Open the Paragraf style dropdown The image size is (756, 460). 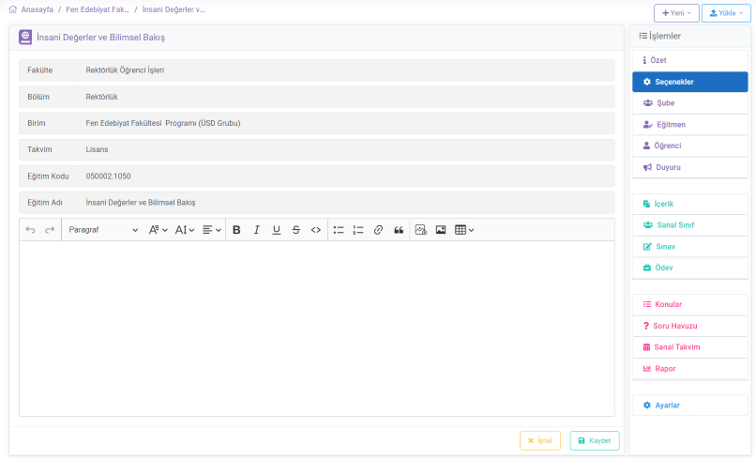click(x=103, y=230)
